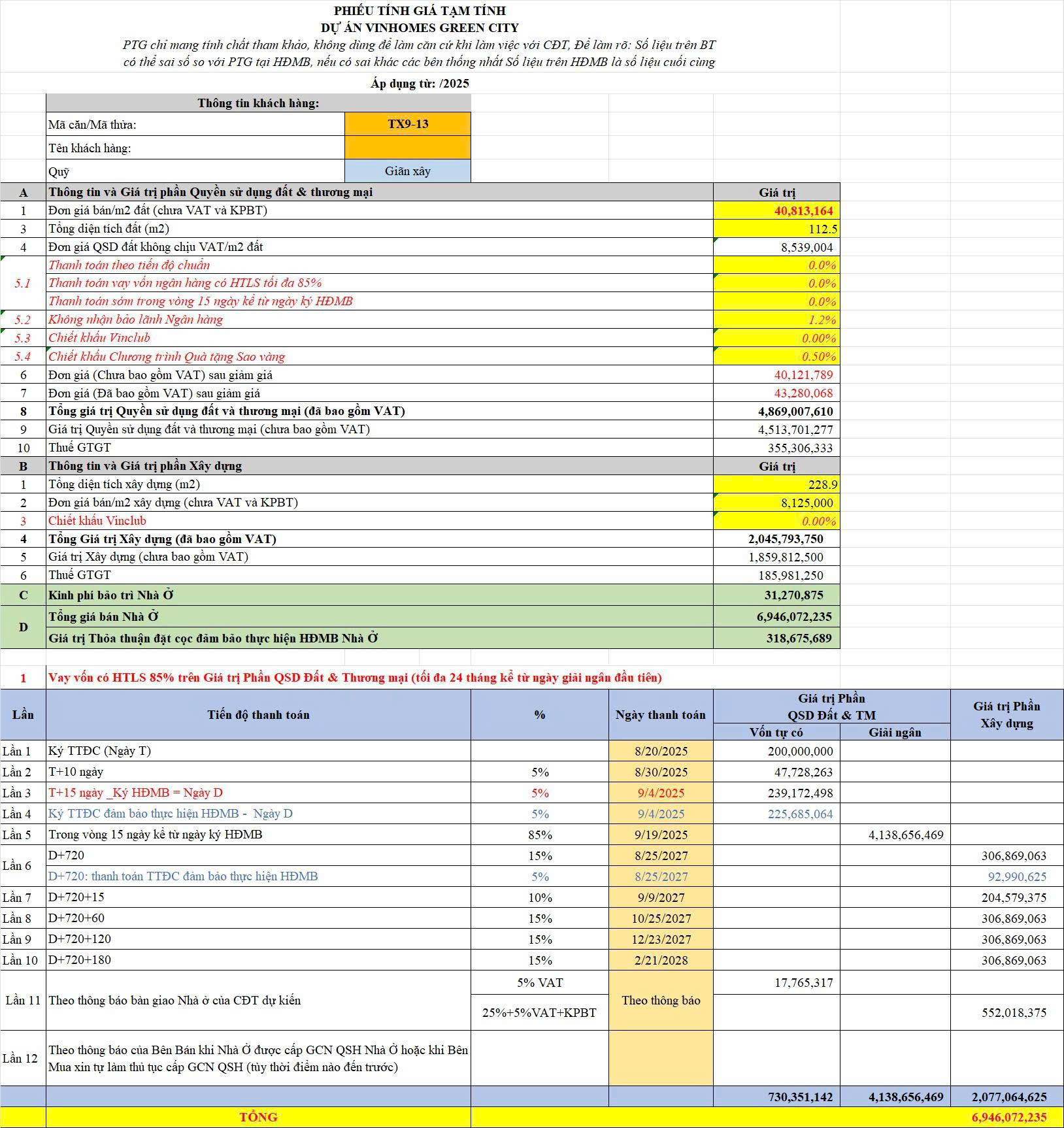Select the Ngày thanh toán column header

tap(661, 714)
